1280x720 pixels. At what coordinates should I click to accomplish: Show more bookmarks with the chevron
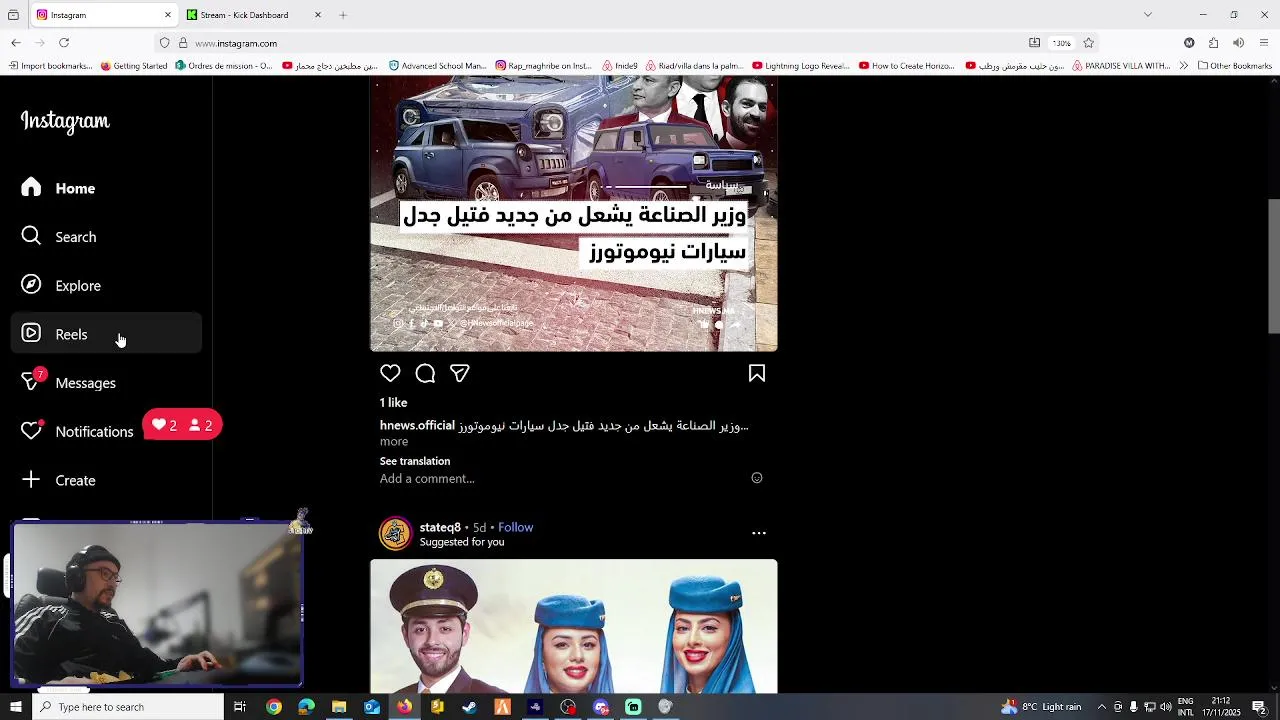pos(1184,66)
